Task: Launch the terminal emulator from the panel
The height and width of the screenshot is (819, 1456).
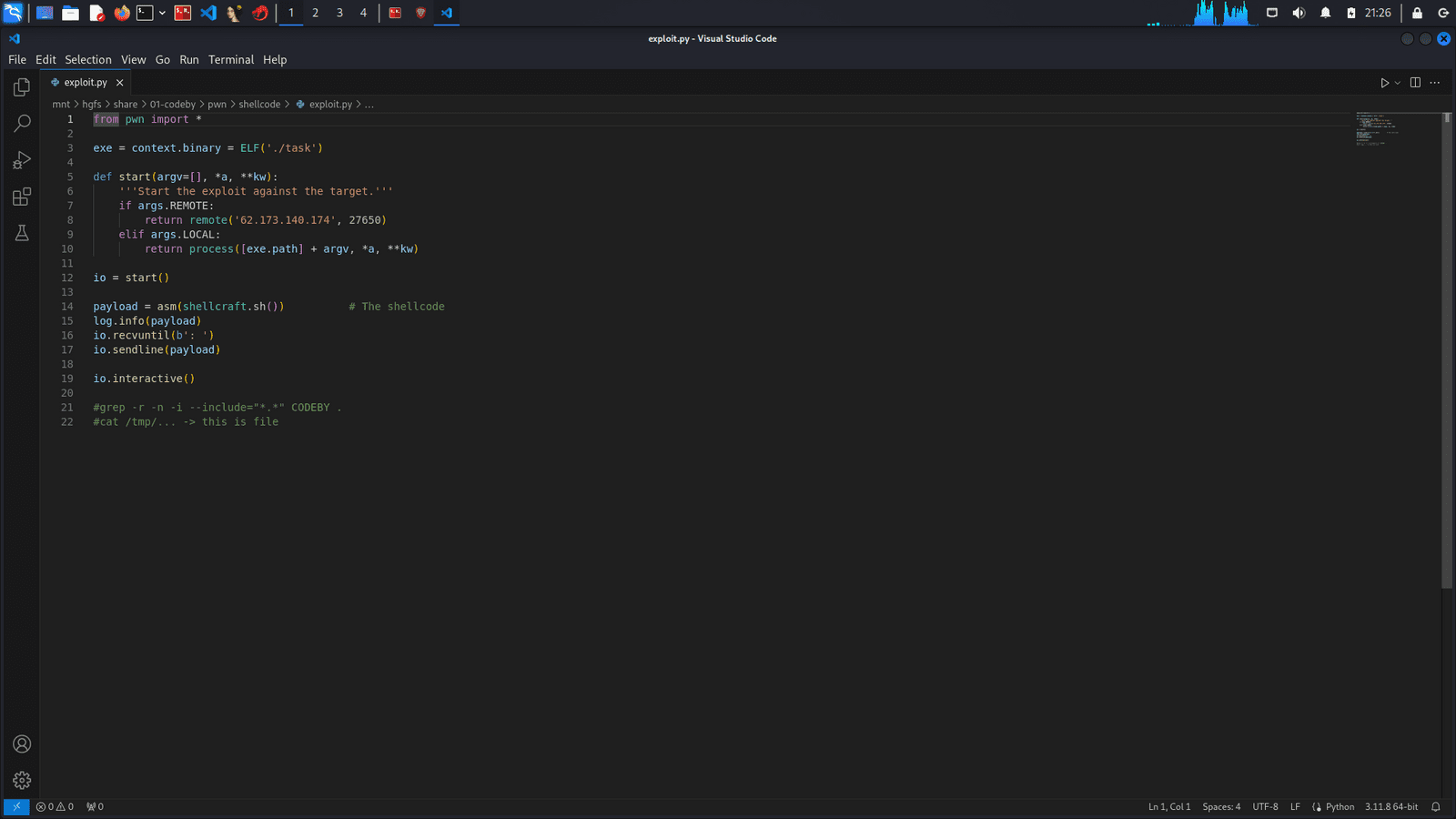Action: tap(145, 13)
